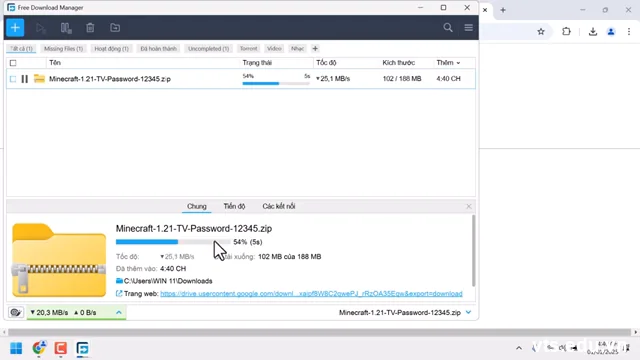Close the download details panel

point(469,207)
